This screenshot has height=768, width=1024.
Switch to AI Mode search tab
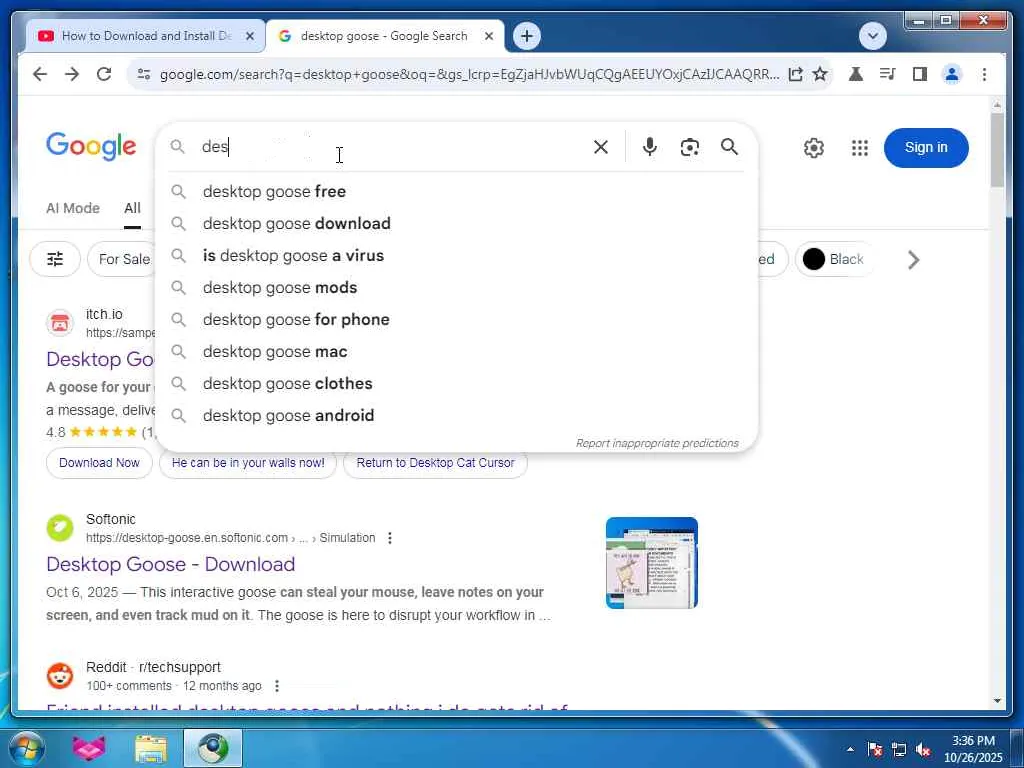(x=72, y=208)
